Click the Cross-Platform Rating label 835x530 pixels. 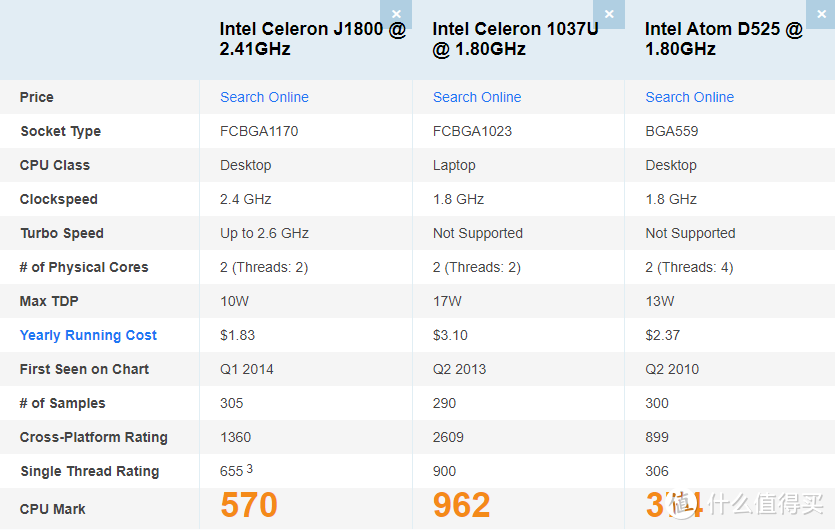94,437
